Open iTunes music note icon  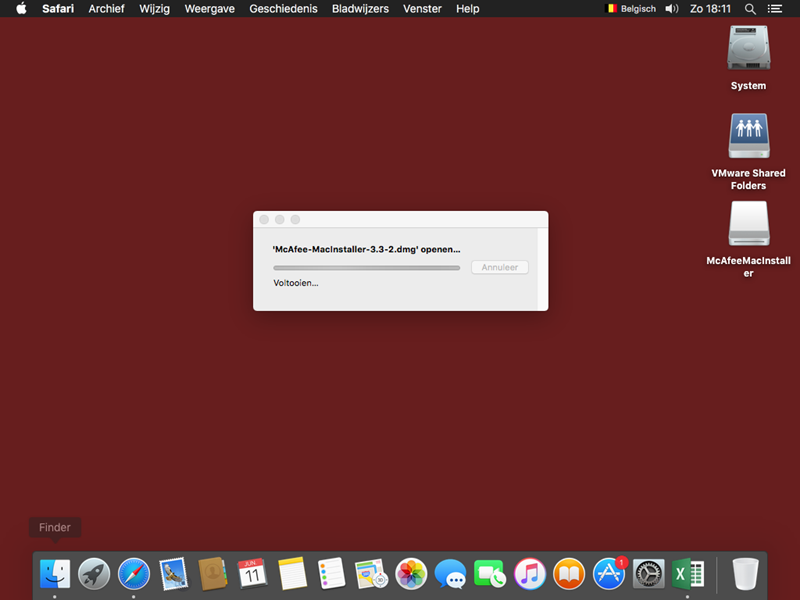click(529, 573)
